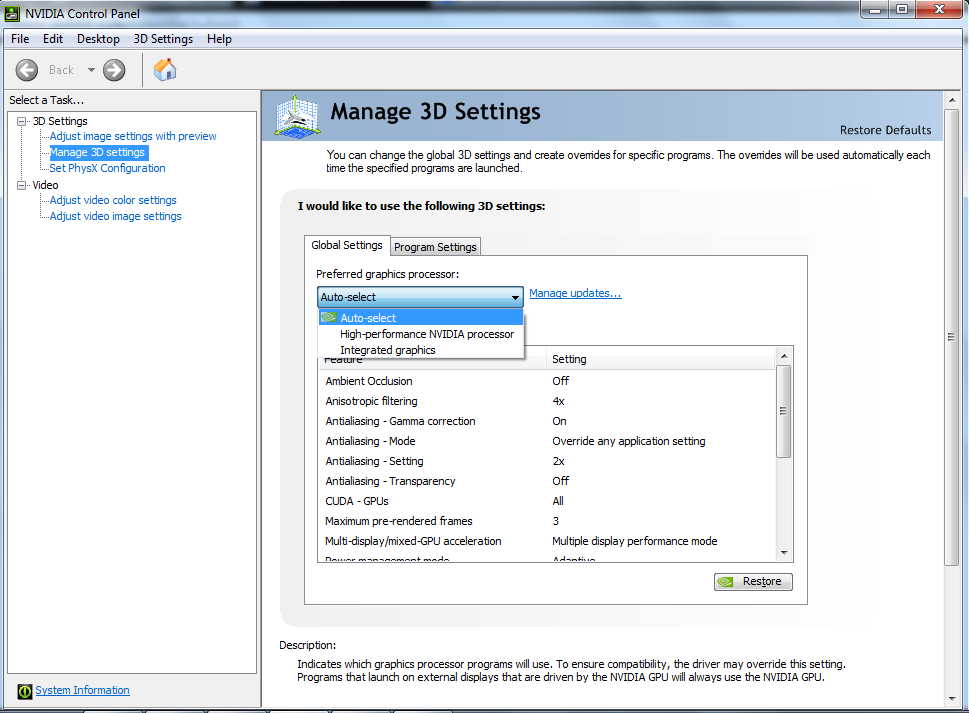The width and height of the screenshot is (969, 713).
Task: Open the 3D Settings menu
Action: 163,39
